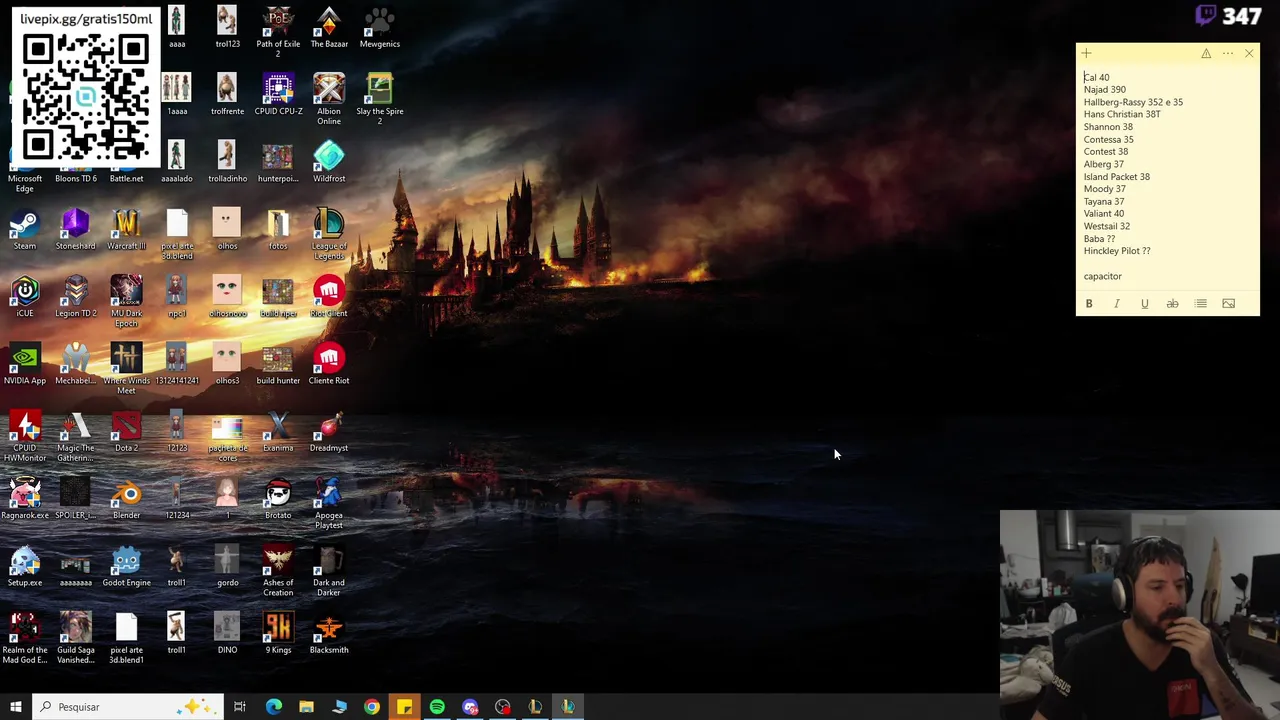Select the Wildfrost desktop icon
This screenshot has width=1280, height=720.
click(x=329, y=162)
